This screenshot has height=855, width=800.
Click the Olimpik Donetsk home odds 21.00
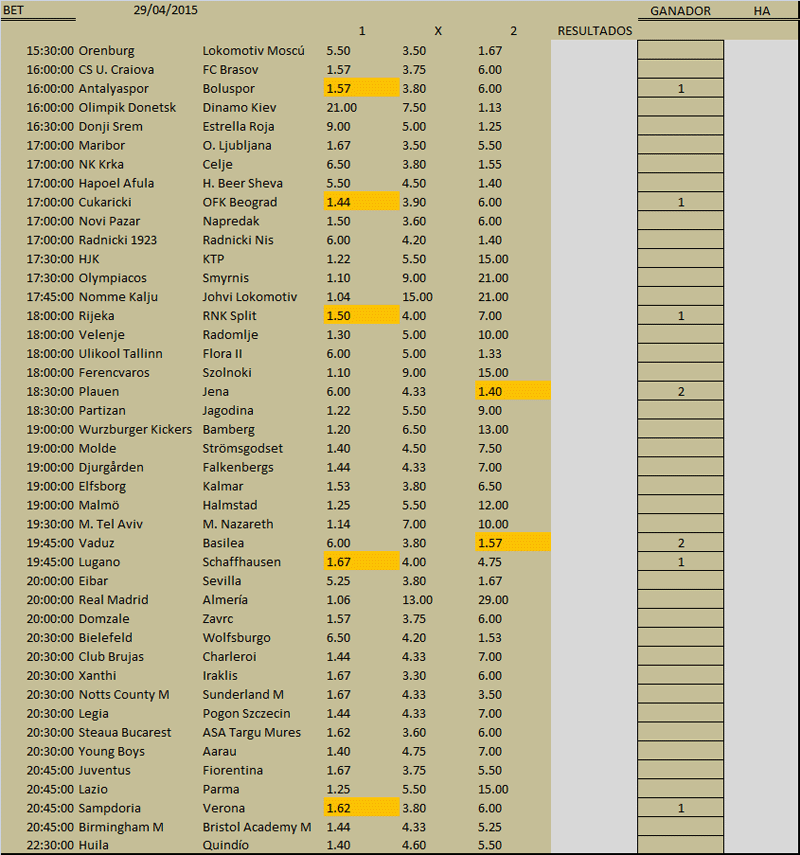click(x=341, y=107)
